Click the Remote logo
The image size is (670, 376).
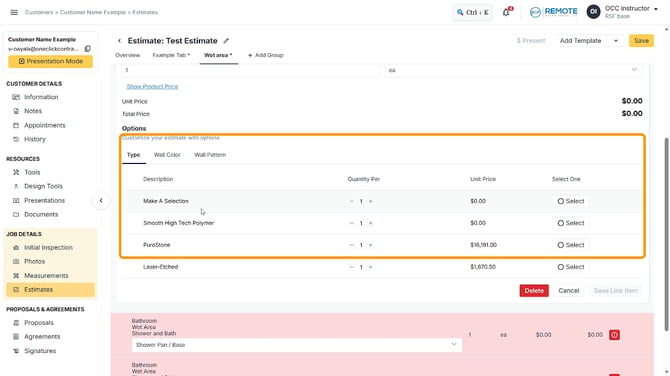pyautogui.click(x=553, y=12)
